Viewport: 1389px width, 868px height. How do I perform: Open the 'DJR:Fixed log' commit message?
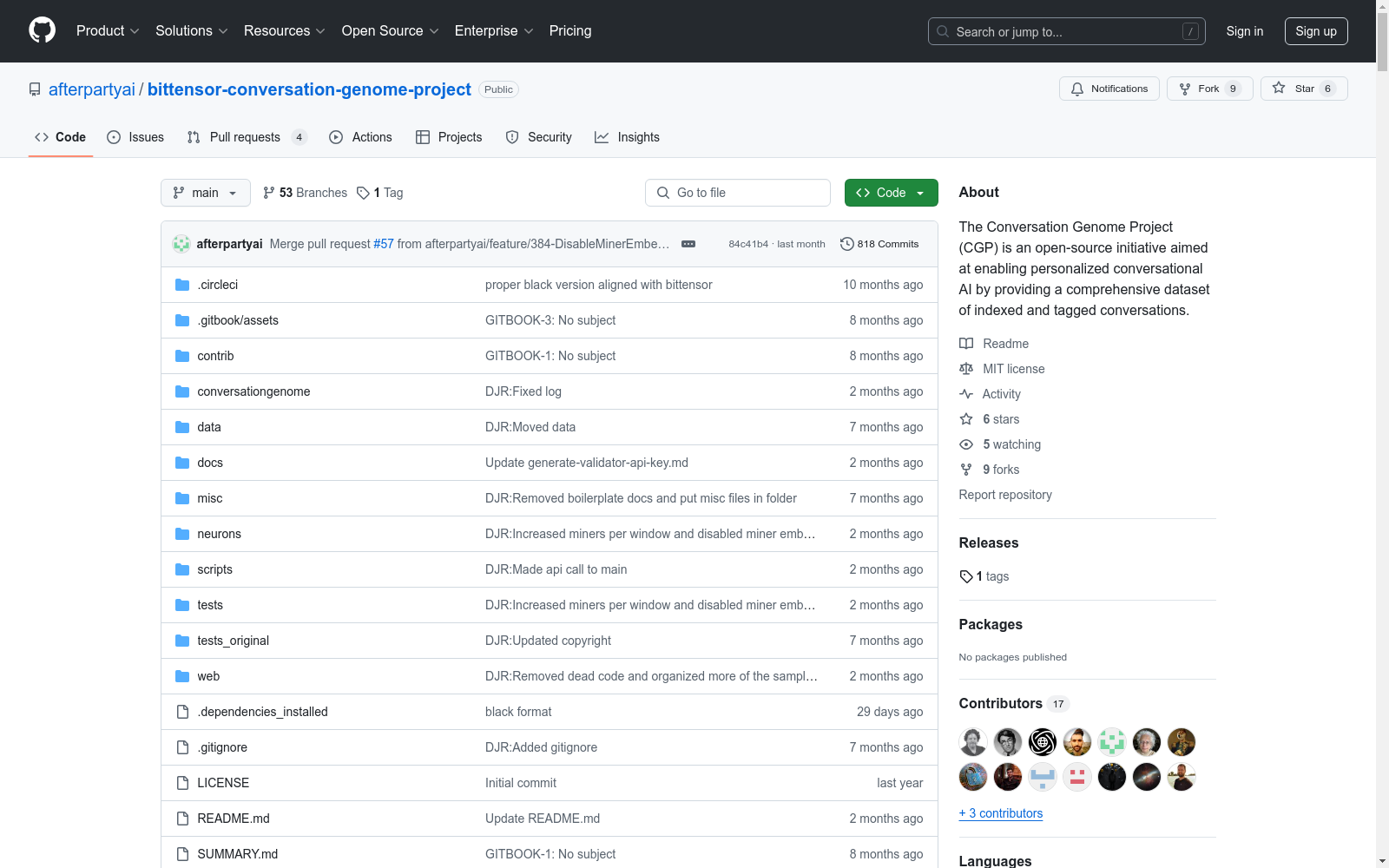pyautogui.click(x=523, y=391)
